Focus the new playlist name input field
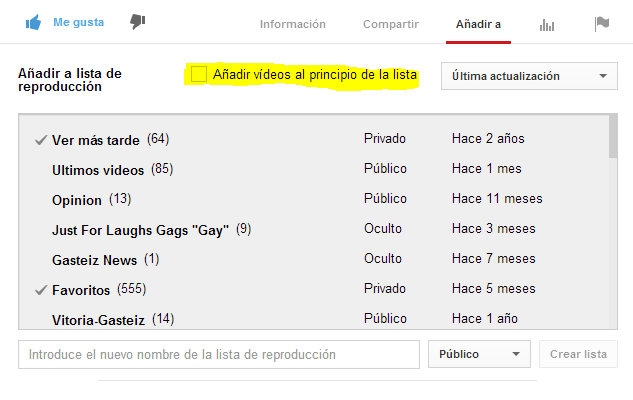The height and width of the screenshot is (400, 633). pyautogui.click(x=219, y=354)
